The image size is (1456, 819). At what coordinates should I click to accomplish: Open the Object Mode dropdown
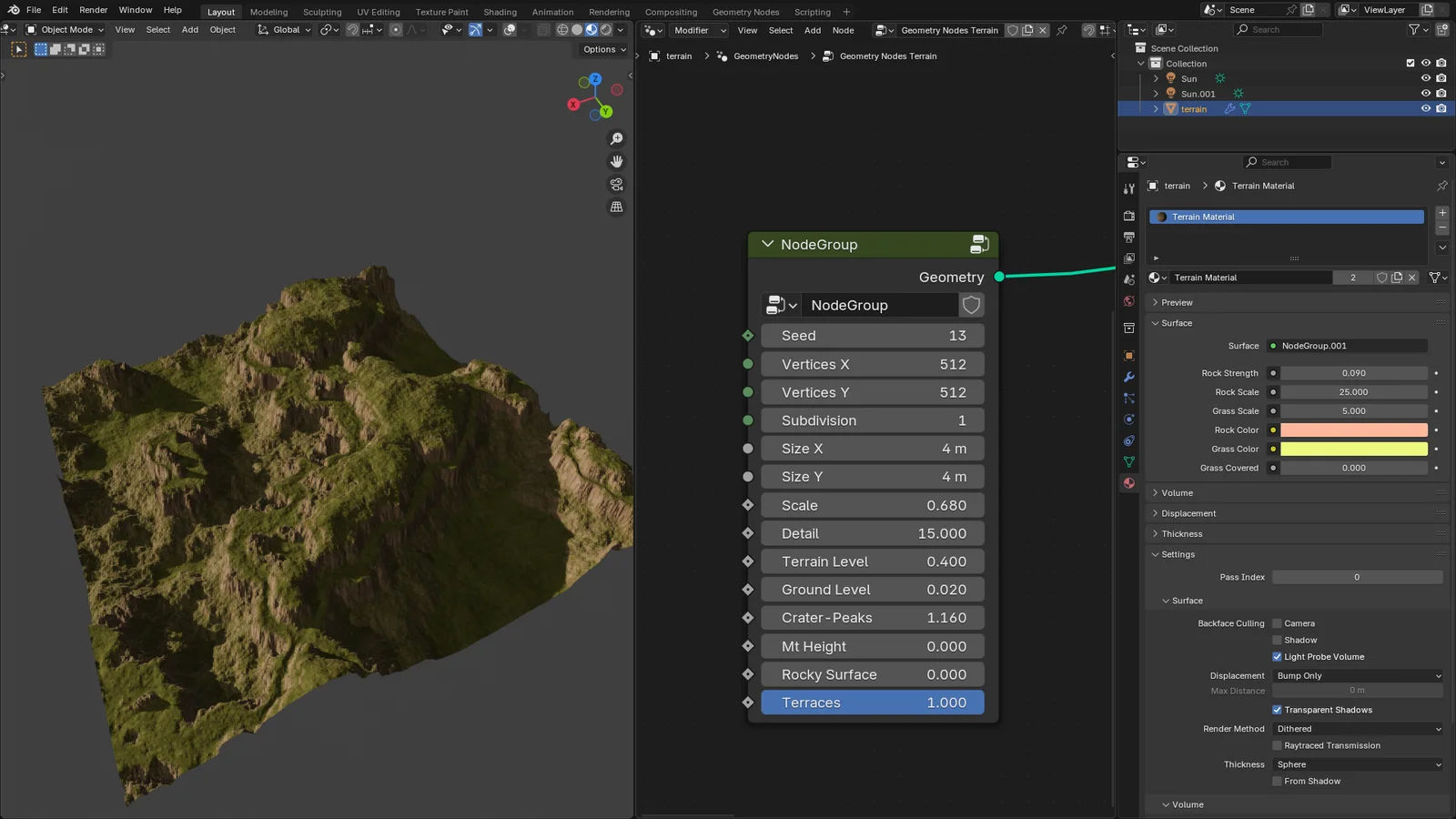[x=64, y=29]
